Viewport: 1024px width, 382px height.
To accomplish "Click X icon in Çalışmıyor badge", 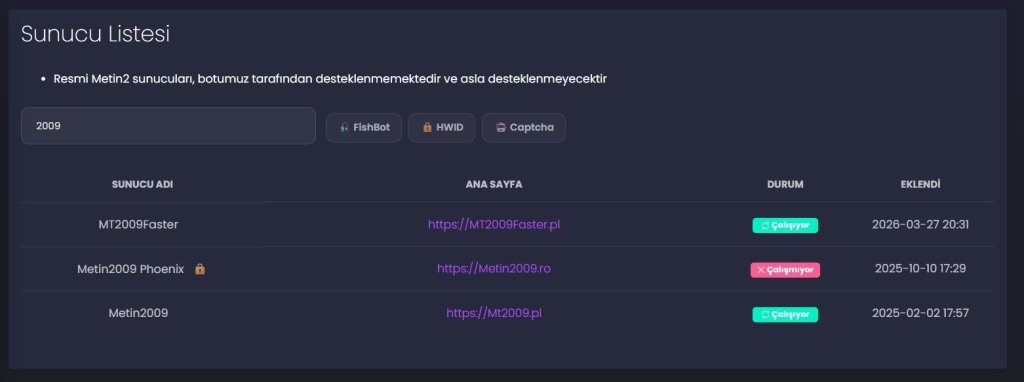I will (x=760, y=270).
